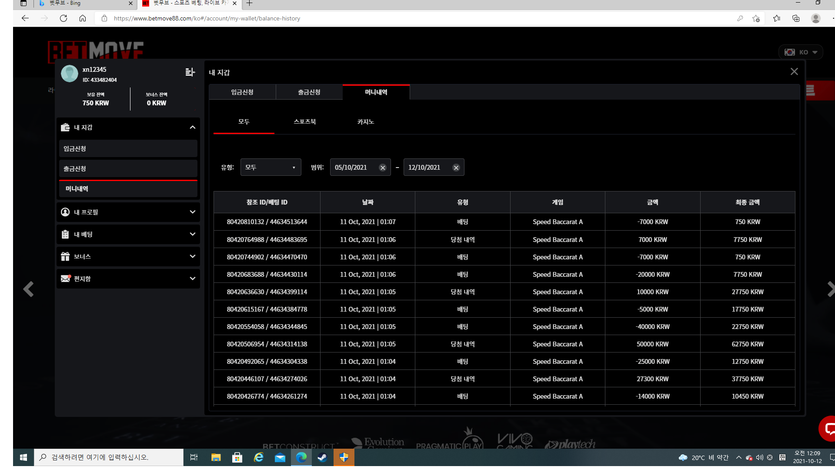Open the red hamburger menu on the site
The image size is (835, 470).
(810, 90)
